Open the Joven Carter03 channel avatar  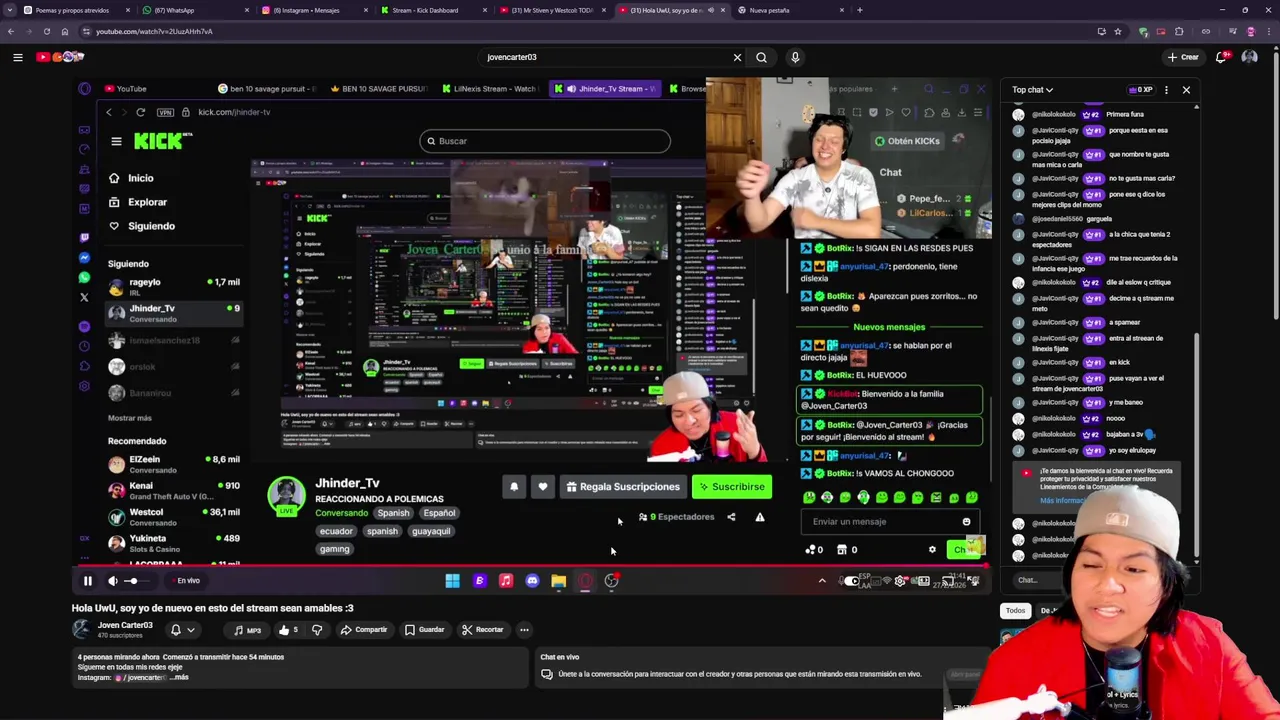tap(80, 629)
